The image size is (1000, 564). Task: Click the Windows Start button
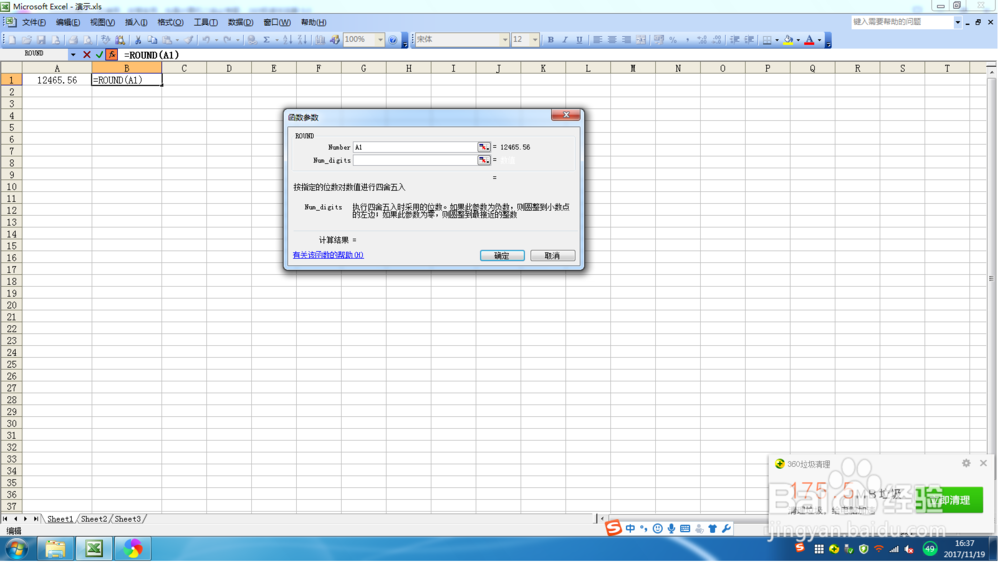pos(17,550)
